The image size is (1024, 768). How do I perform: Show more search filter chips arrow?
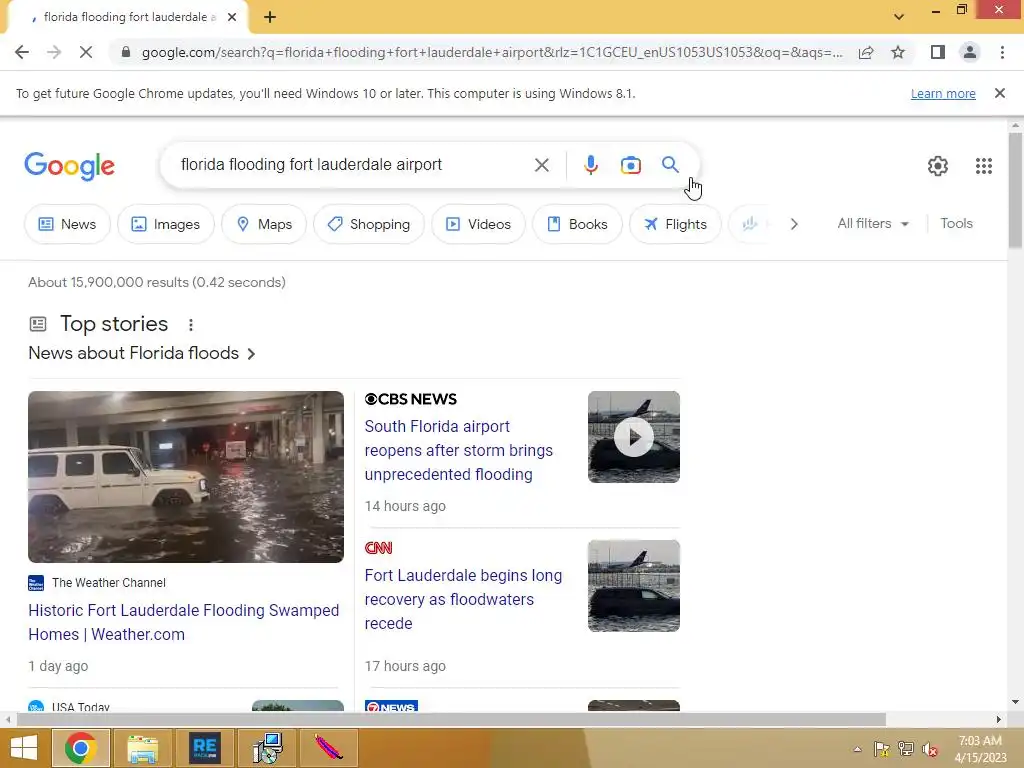click(x=793, y=224)
